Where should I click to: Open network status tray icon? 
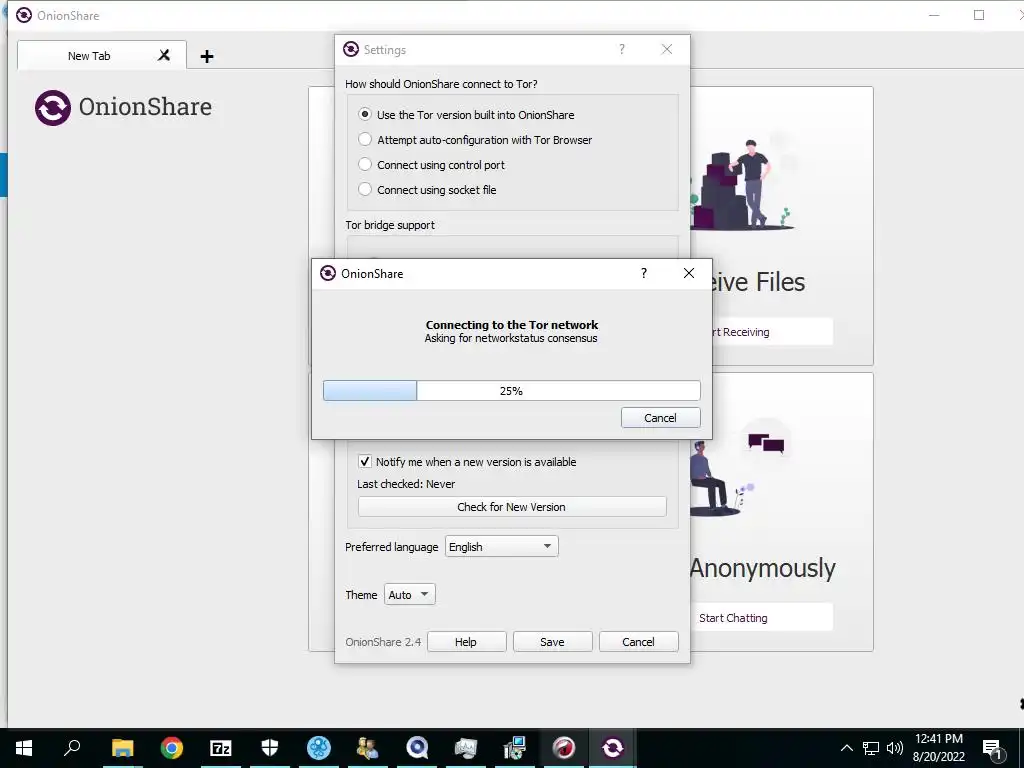pyautogui.click(x=871, y=748)
